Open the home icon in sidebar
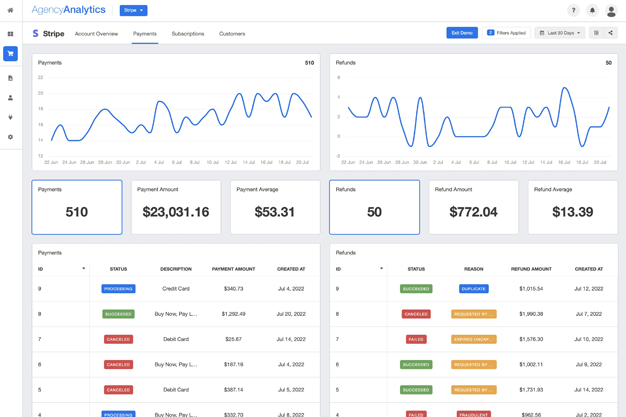626x417 pixels. coord(10,10)
